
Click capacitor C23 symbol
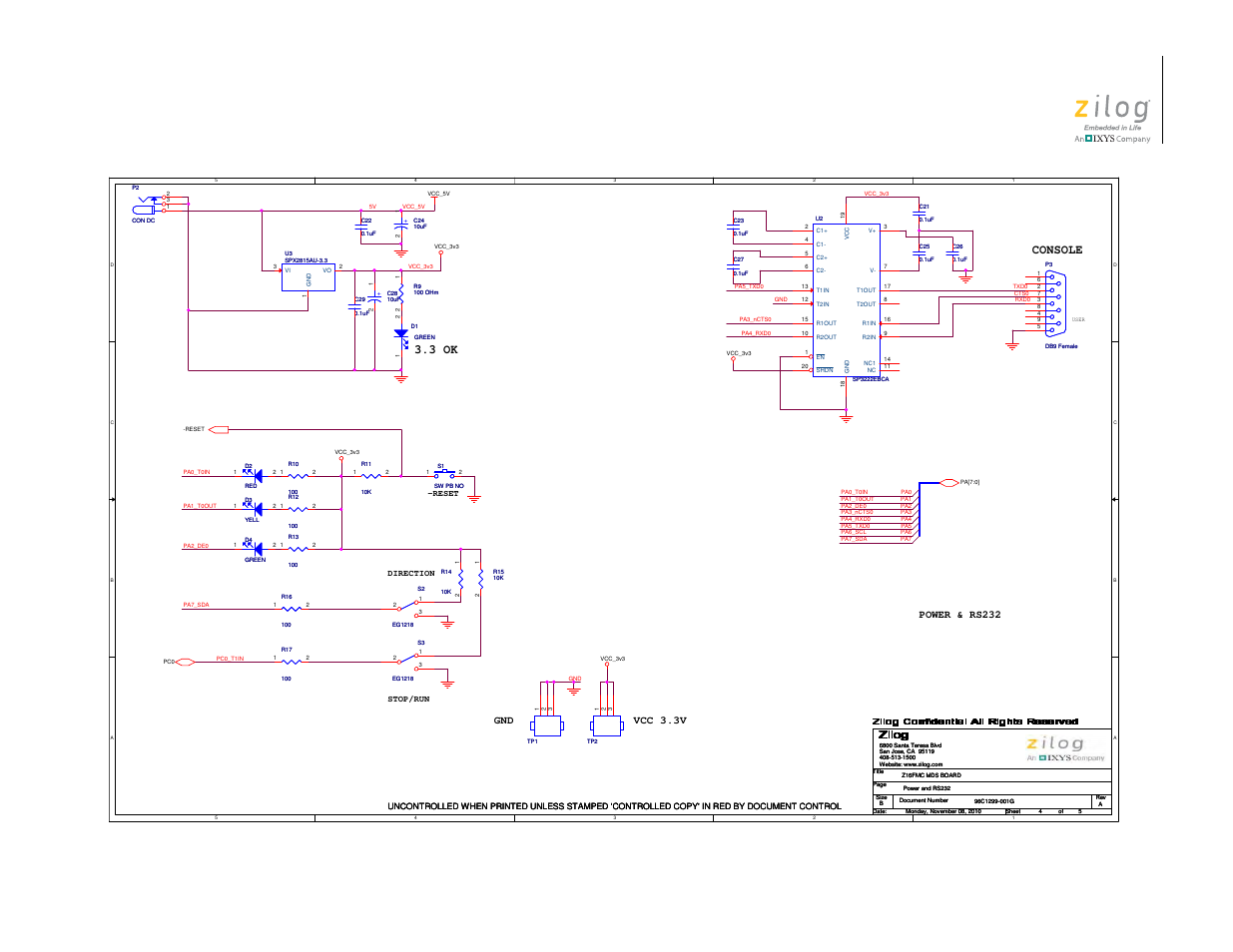[x=735, y=228]
